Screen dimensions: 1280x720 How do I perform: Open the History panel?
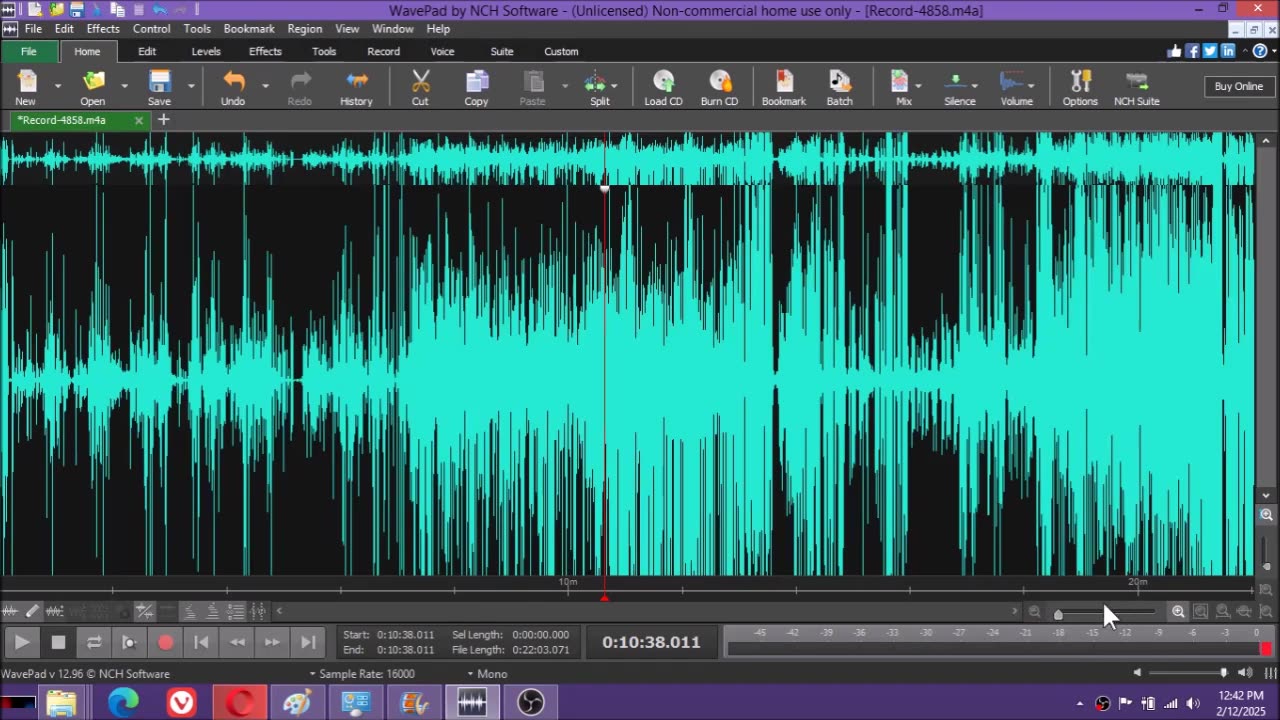(x=356, y=87)
